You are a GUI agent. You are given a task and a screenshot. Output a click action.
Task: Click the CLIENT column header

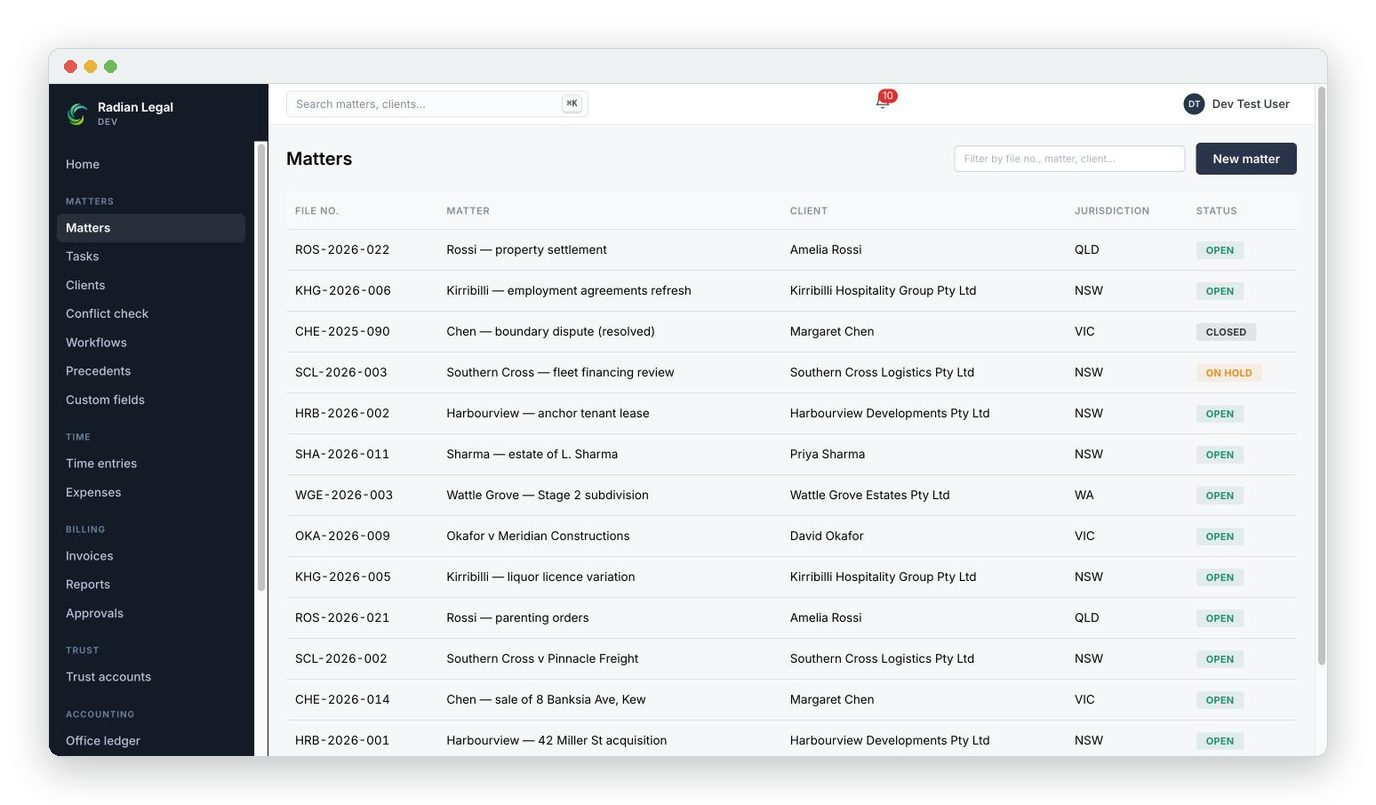pyautogui.click(x=809, y=211)
